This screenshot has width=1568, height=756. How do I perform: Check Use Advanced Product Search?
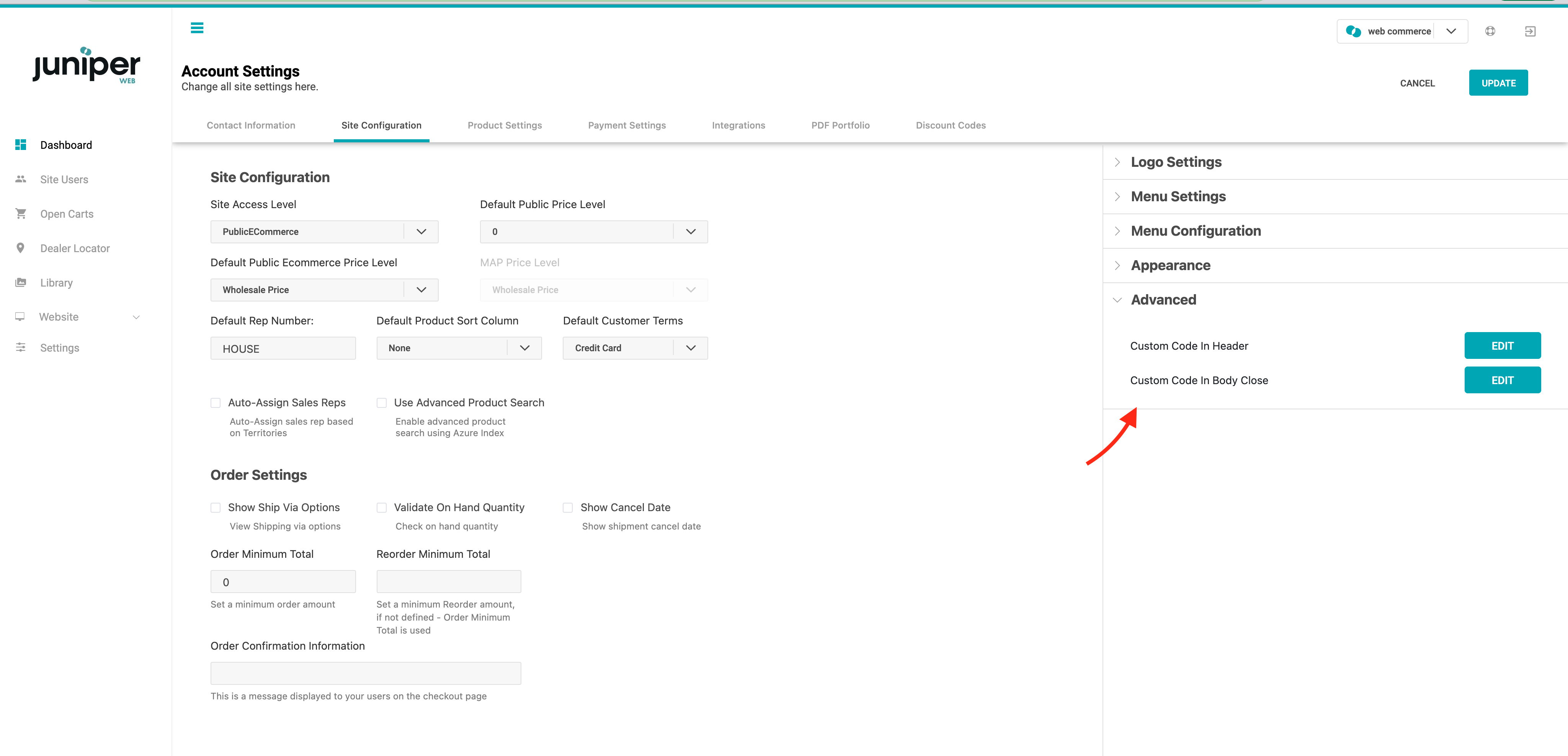coord(382,402)
